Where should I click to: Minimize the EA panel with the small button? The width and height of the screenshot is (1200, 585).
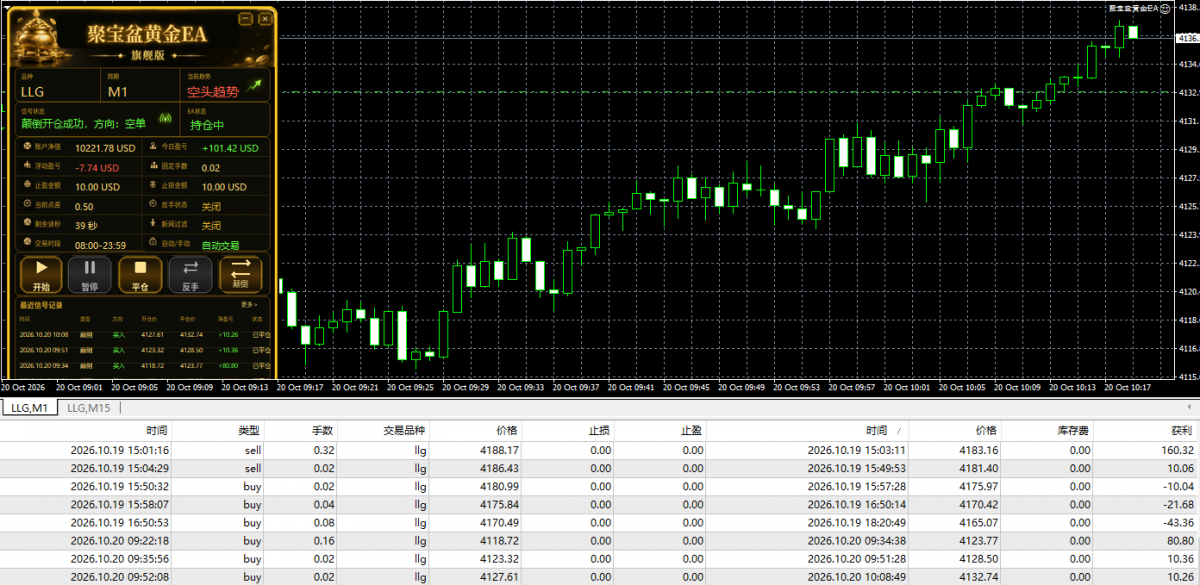(x=248, y=19)
